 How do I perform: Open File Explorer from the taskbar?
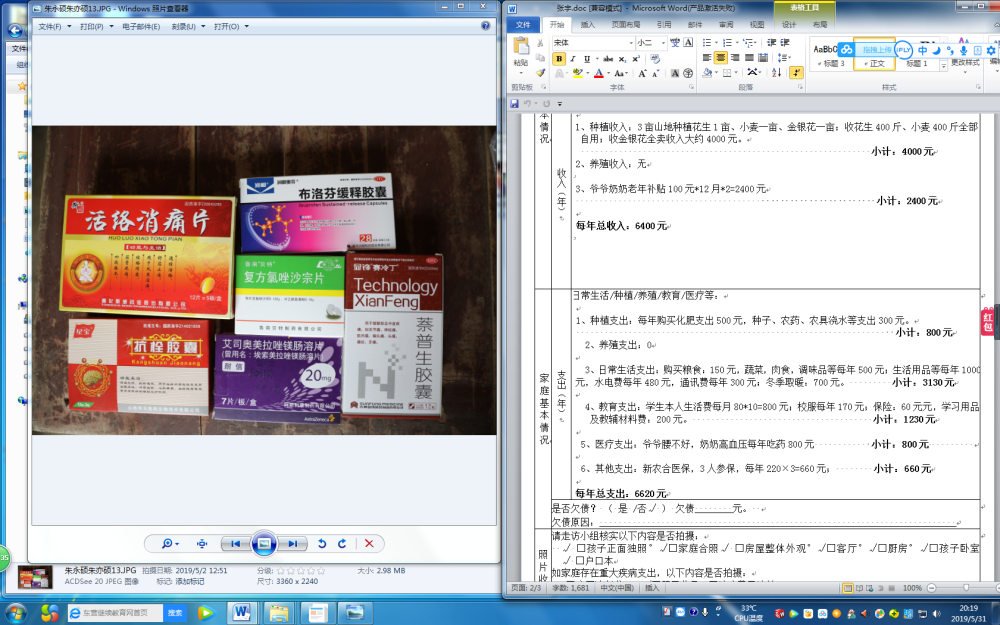(278, 613)
